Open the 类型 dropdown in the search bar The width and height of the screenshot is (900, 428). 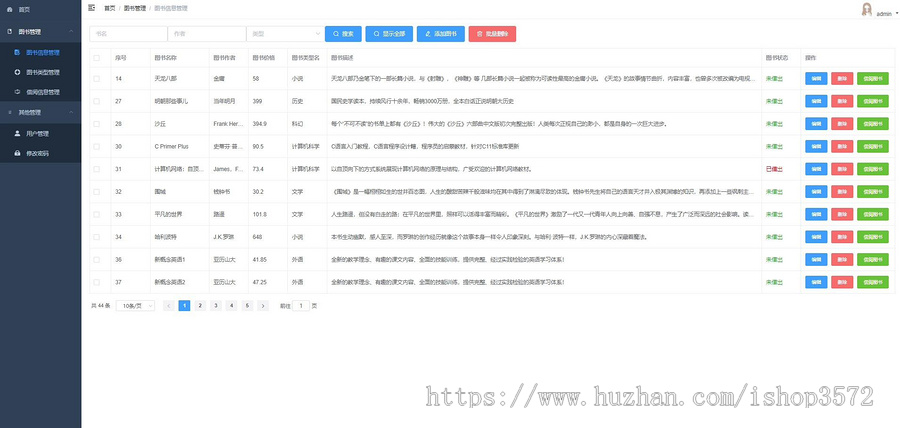tap(285, 34)
